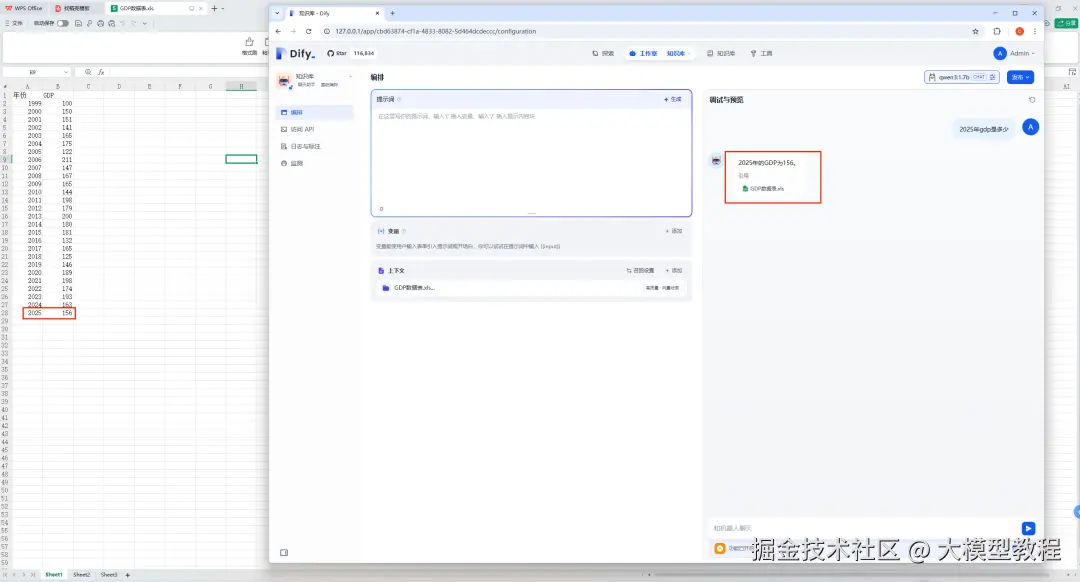Open the 工具 (Tools) nav item
Image resolution: width=1080 pixels, height=582 pixels.
tap(761, 53)
